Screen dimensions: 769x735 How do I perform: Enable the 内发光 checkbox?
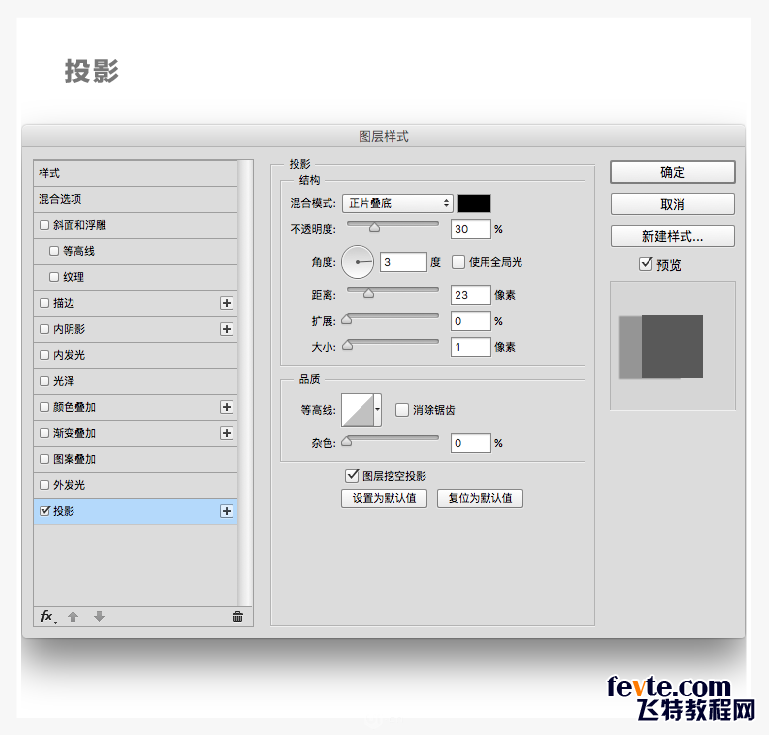click(45, 355)
